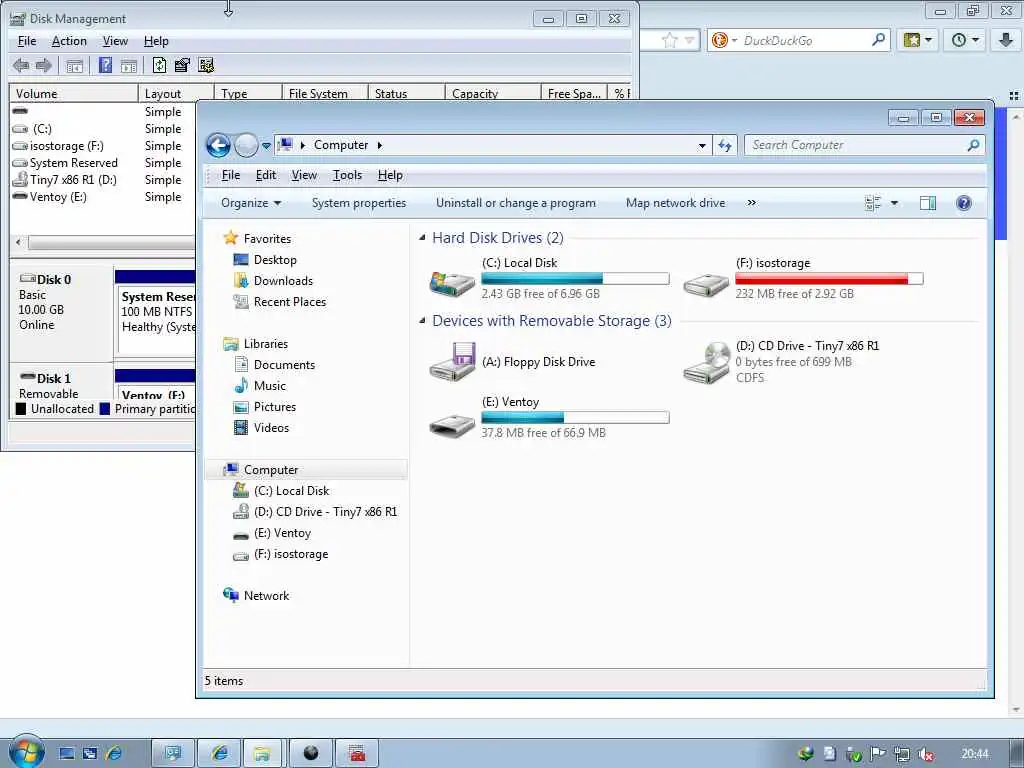Show the preview pane in Explorer
Image resolution: width=1024 pixels, height=768 pixels.
[x=927, y=203]
